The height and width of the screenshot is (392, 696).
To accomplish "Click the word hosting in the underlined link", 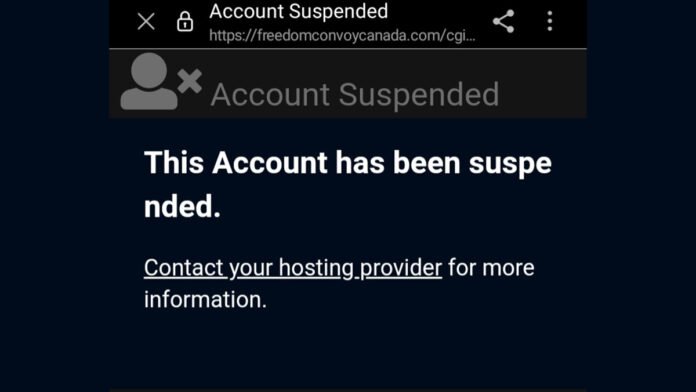I will tap(316, 268).
